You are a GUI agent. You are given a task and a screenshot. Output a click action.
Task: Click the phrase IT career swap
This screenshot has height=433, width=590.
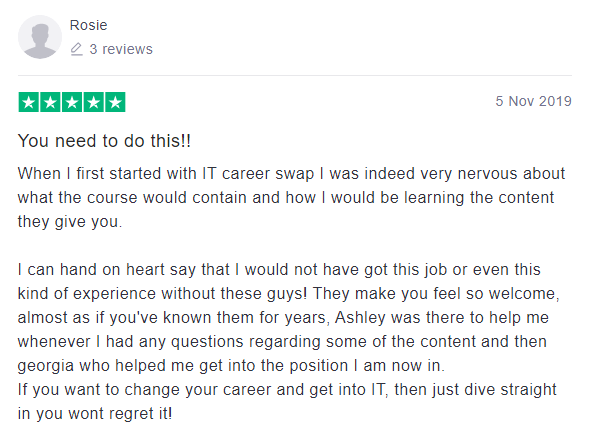[x=258, y=174]
